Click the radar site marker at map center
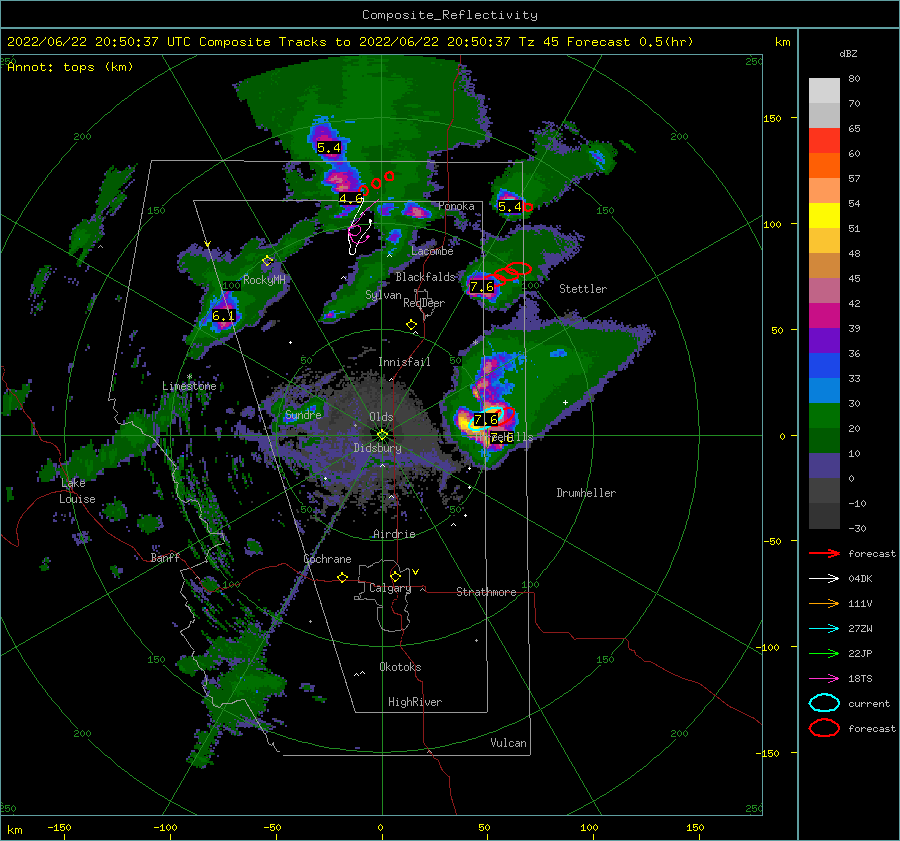This screenshot has width=900, height=841. [382, 435]
